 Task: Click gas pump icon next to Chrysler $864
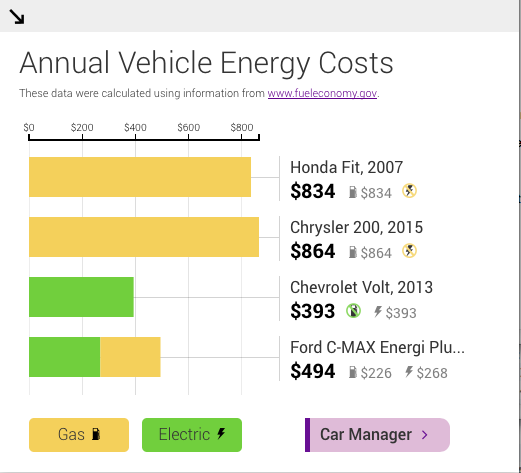click(353, 252)
